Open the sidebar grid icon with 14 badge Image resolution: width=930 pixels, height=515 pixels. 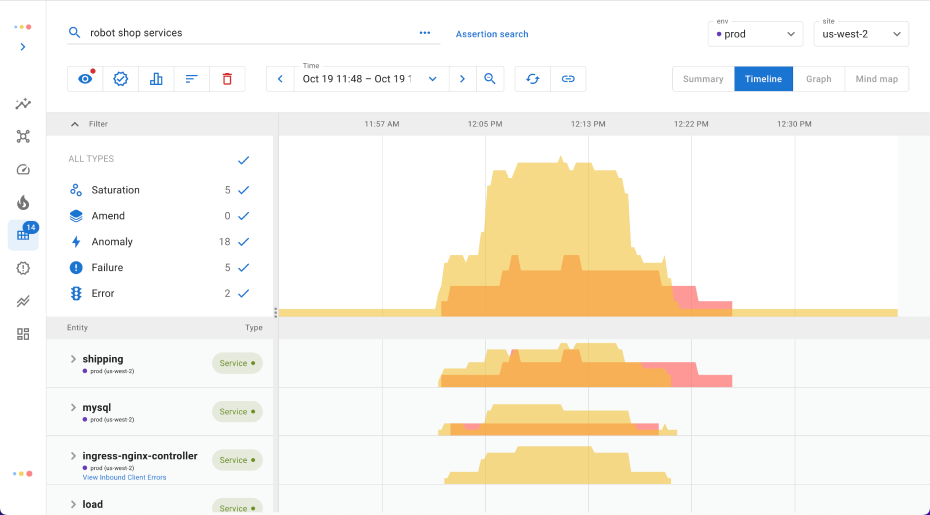click(23, 235)
